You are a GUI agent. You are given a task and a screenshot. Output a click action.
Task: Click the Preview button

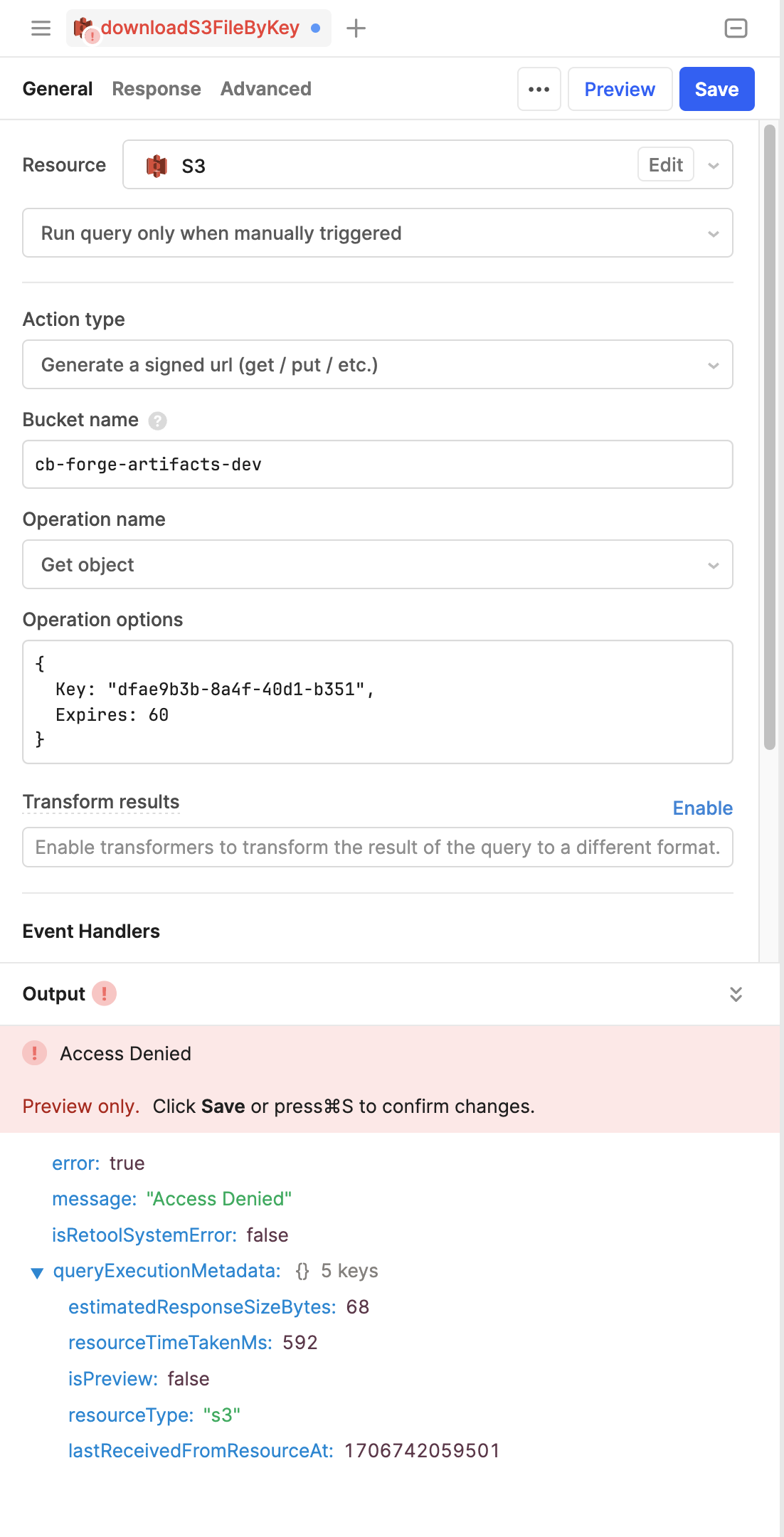coord(620,90)
